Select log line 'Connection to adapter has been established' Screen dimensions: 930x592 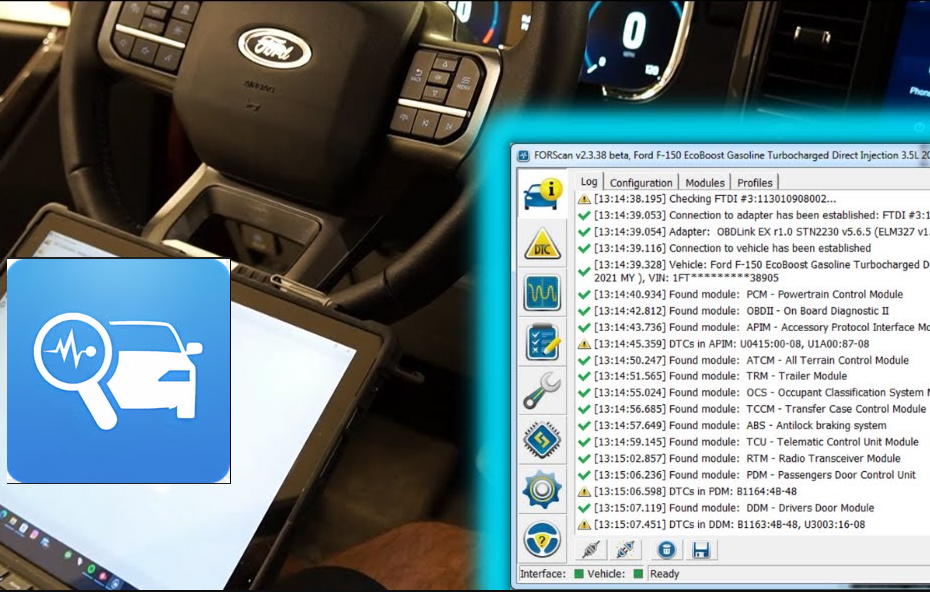(x=762, y=215)
